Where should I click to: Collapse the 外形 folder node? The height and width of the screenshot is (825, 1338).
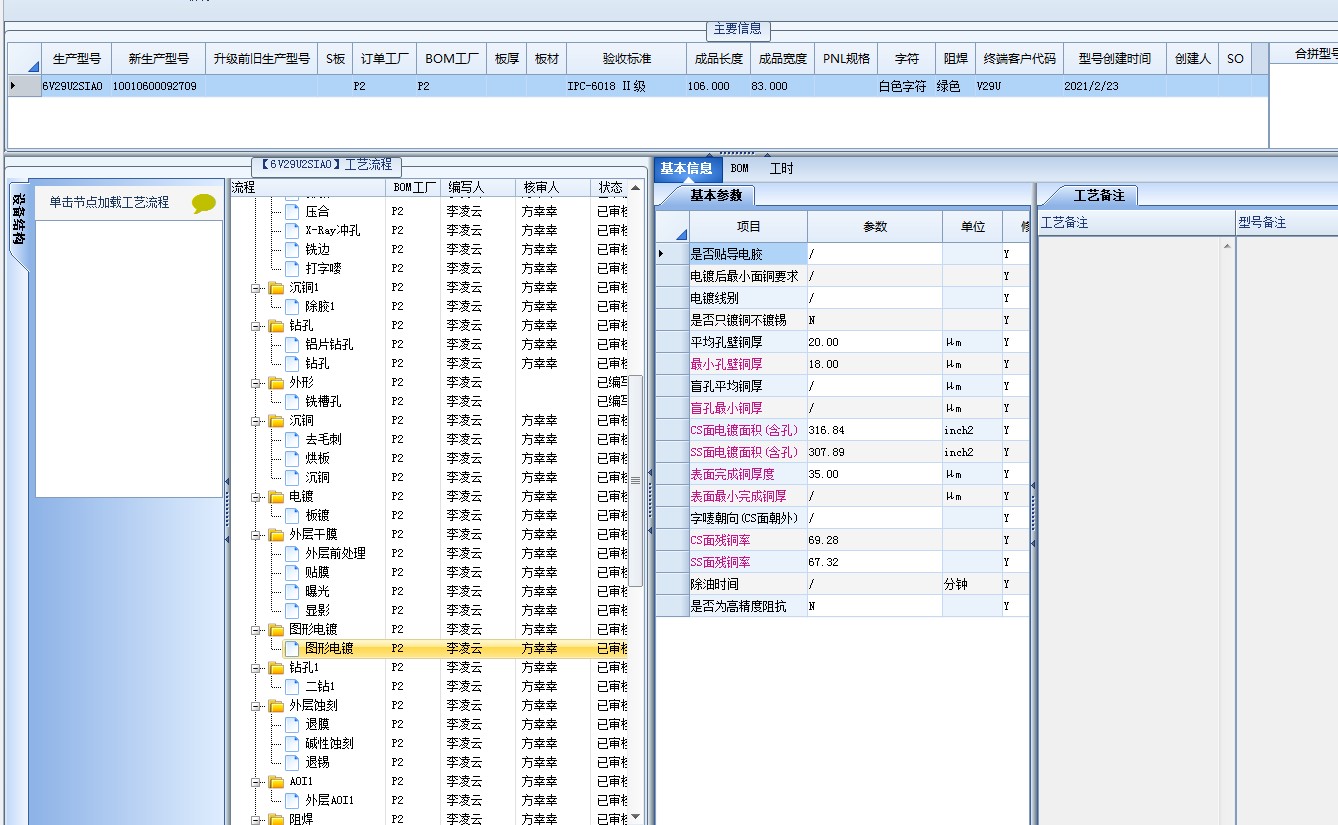pyautogui.click(x=256, y=383)
